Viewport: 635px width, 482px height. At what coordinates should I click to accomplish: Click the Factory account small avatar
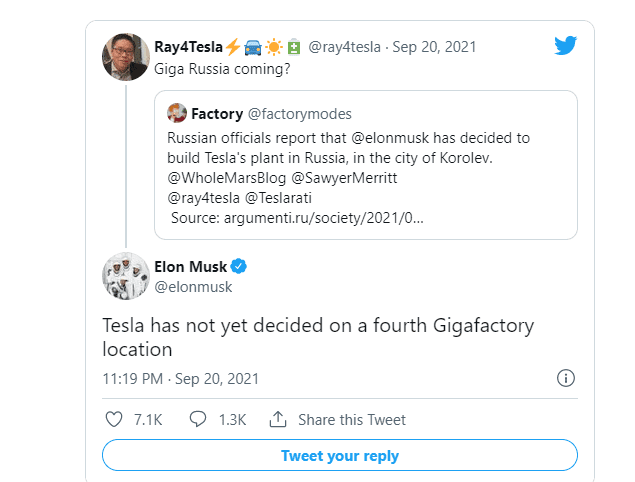[x=176, y=113]
